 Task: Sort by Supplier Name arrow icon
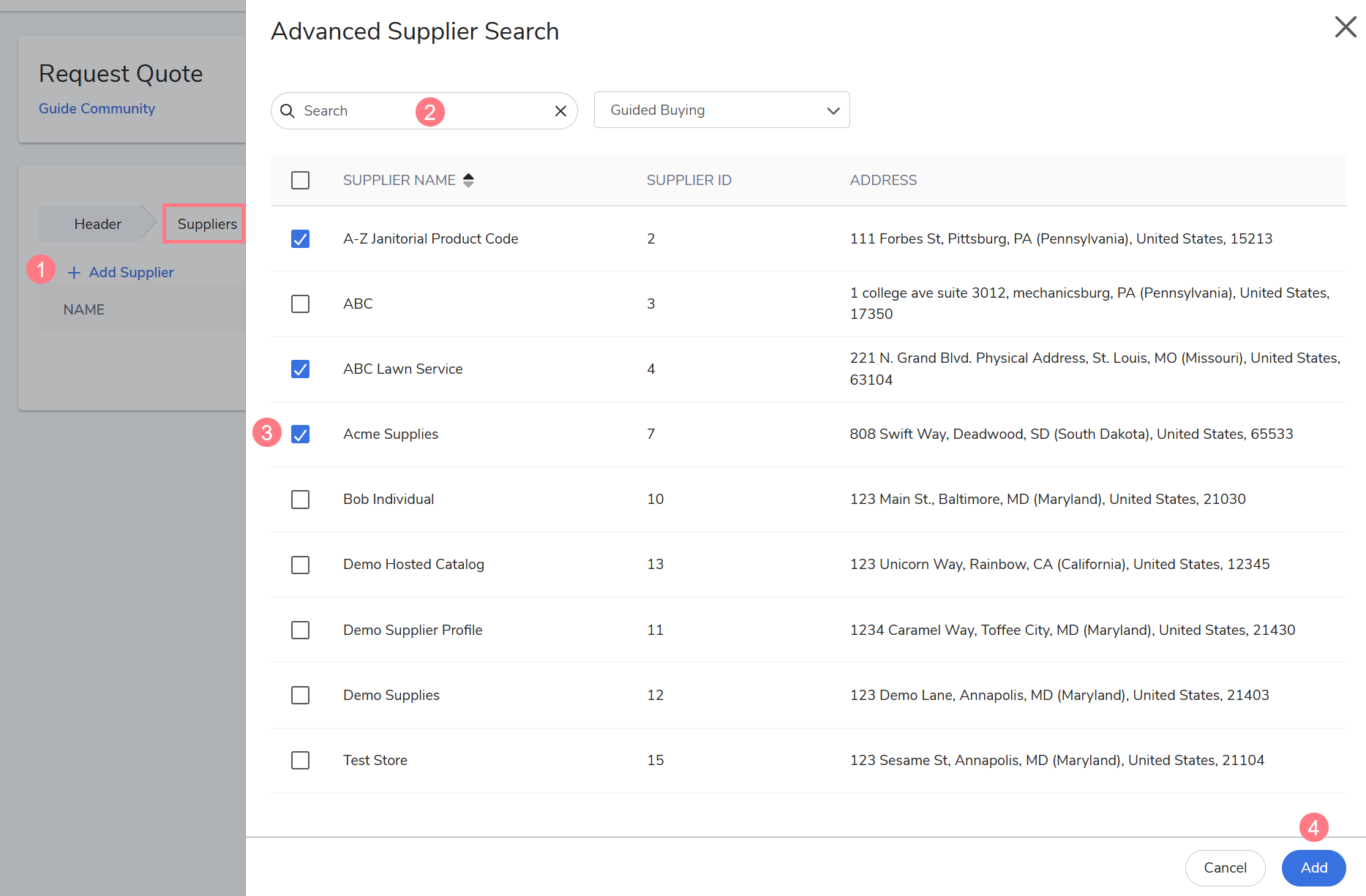468,180
